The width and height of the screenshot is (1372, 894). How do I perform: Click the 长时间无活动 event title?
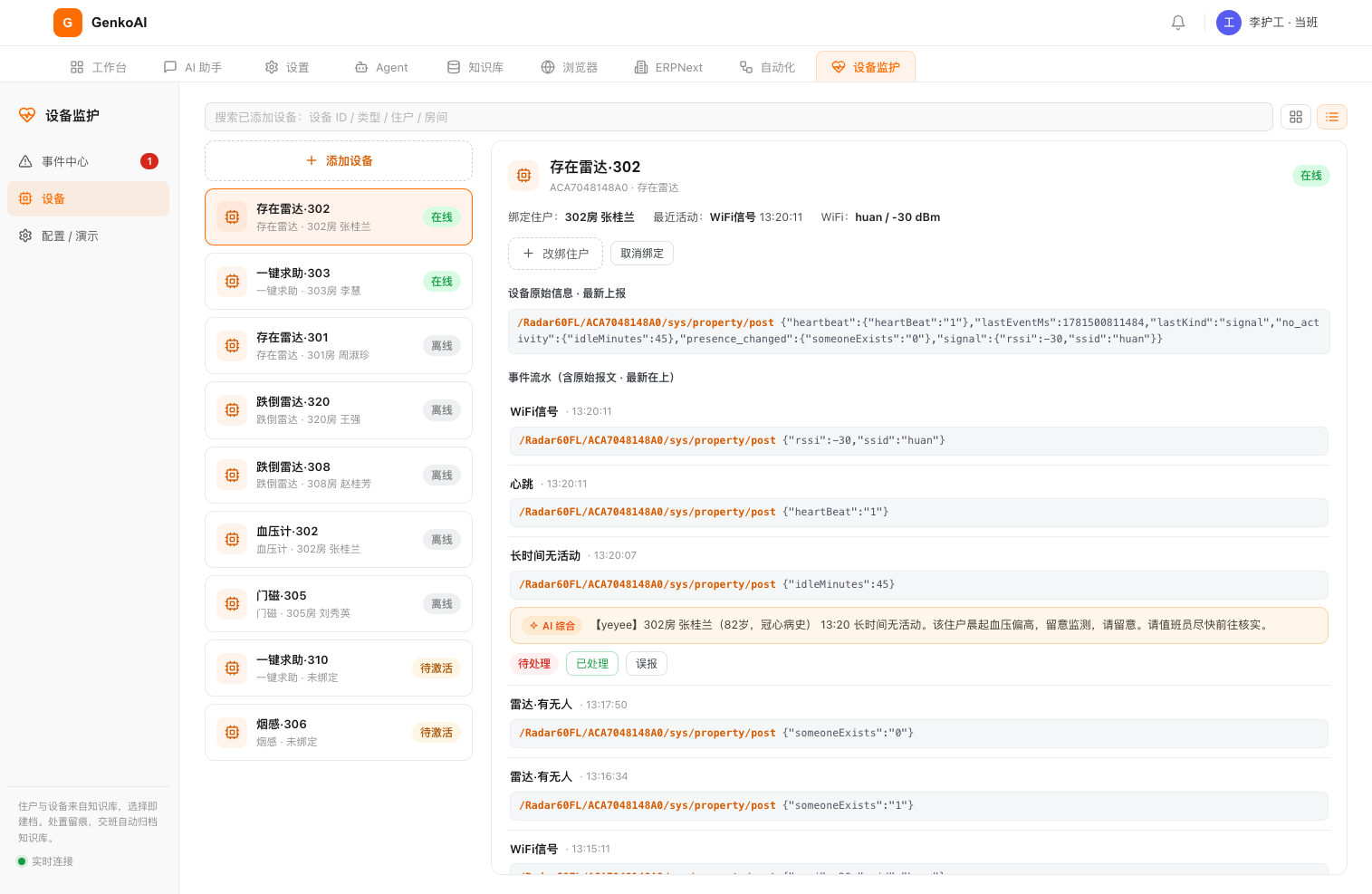click(545, 555)
